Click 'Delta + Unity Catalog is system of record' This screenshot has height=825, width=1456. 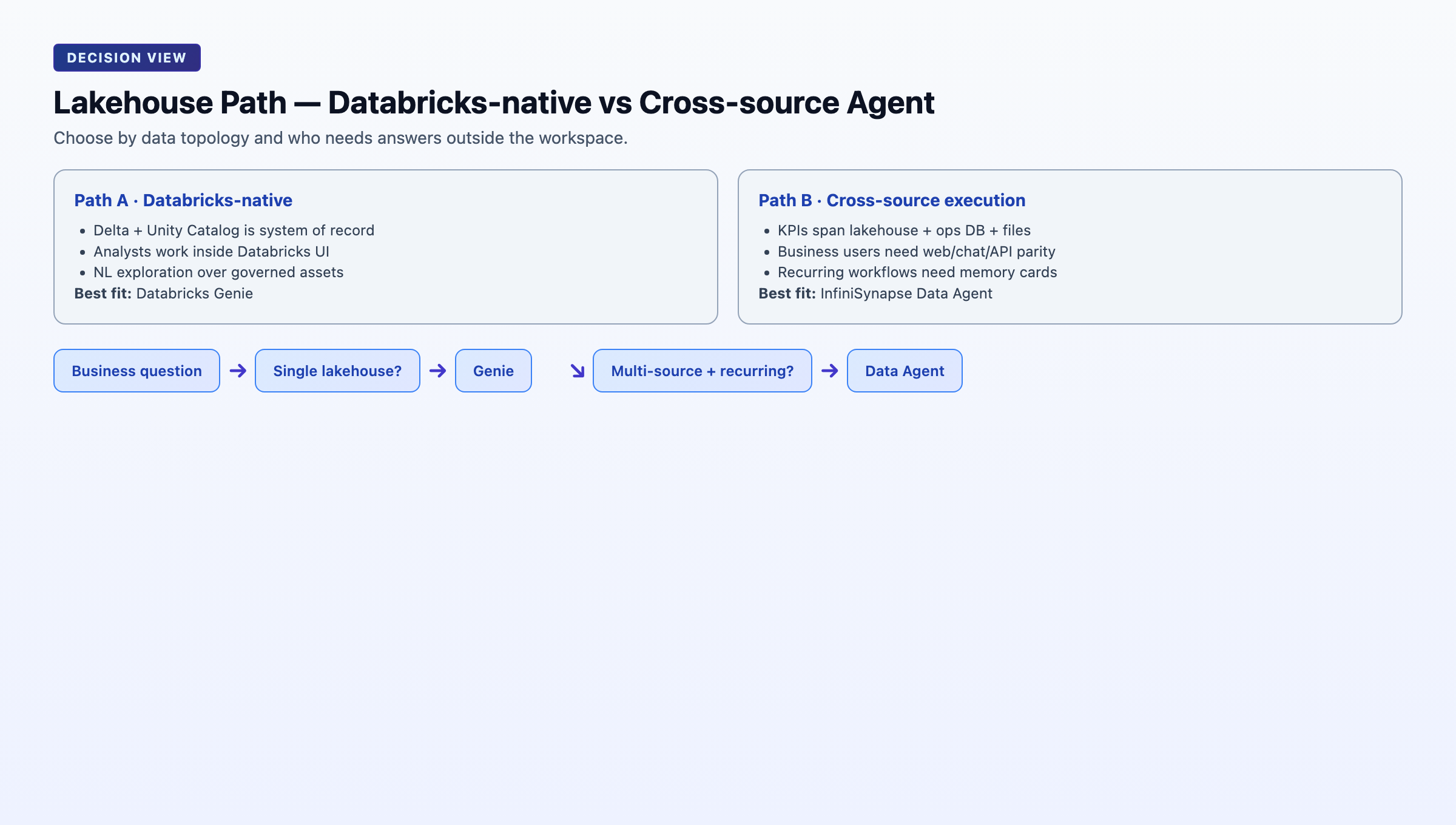click(x=234, y=231)
